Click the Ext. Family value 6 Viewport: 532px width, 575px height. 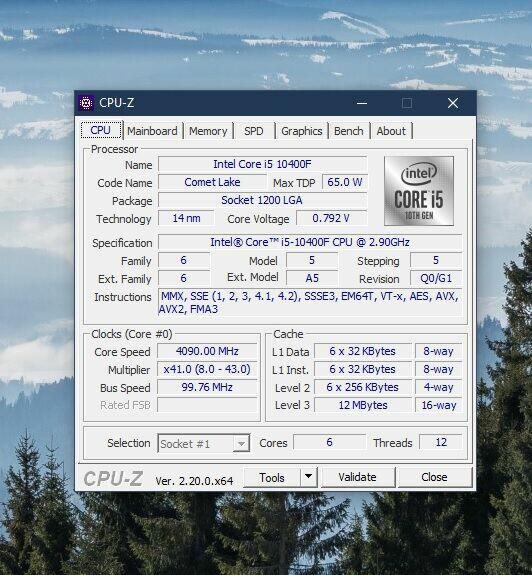pos(184,278)
